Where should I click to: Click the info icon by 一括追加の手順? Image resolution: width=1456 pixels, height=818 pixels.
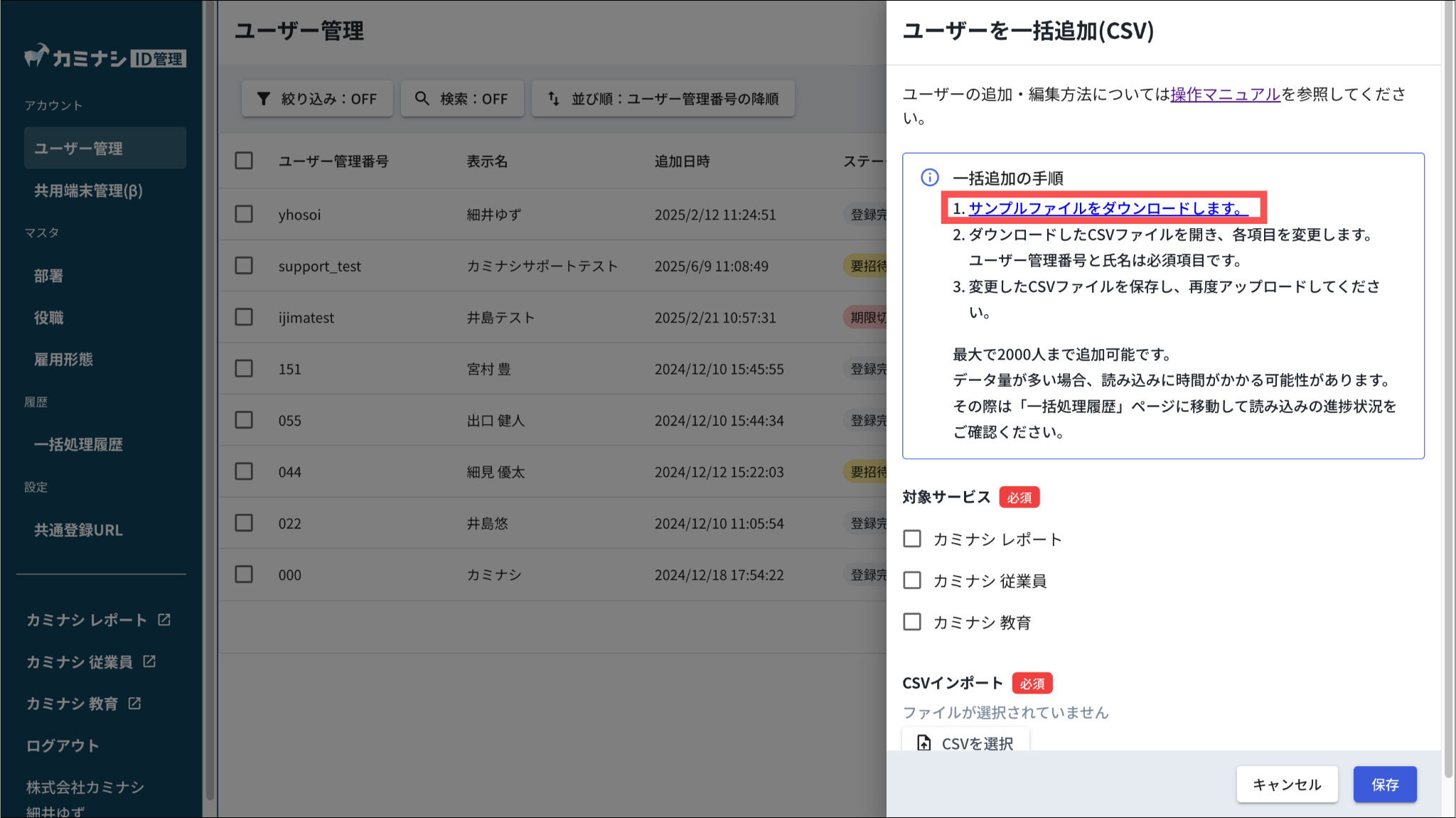pyautogui.click(x=930, y=178)
